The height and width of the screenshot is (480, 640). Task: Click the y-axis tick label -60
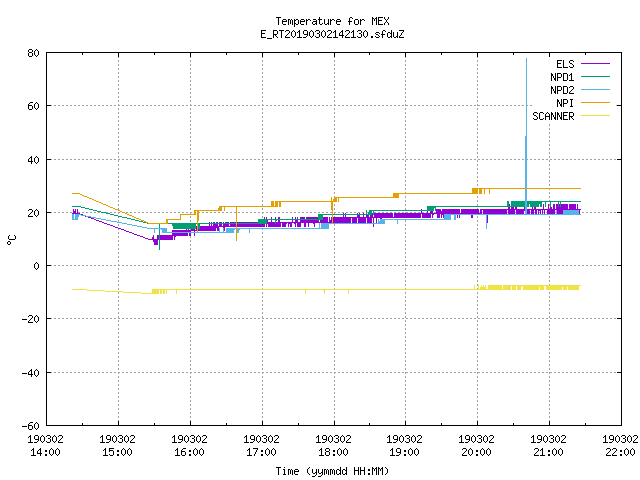[x=31, y=426]
